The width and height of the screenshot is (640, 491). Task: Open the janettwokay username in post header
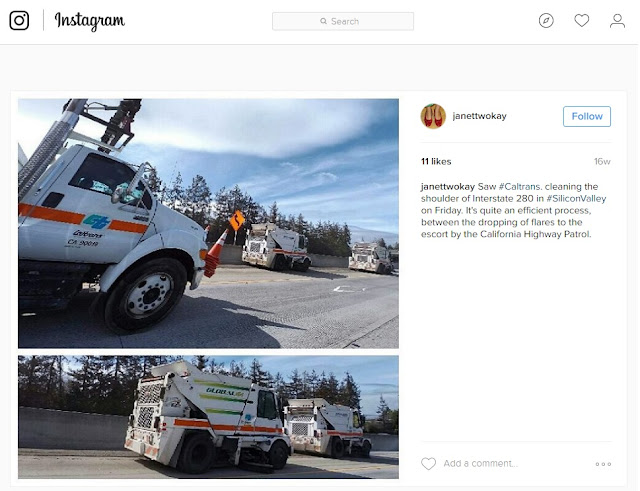click(480, 116)
